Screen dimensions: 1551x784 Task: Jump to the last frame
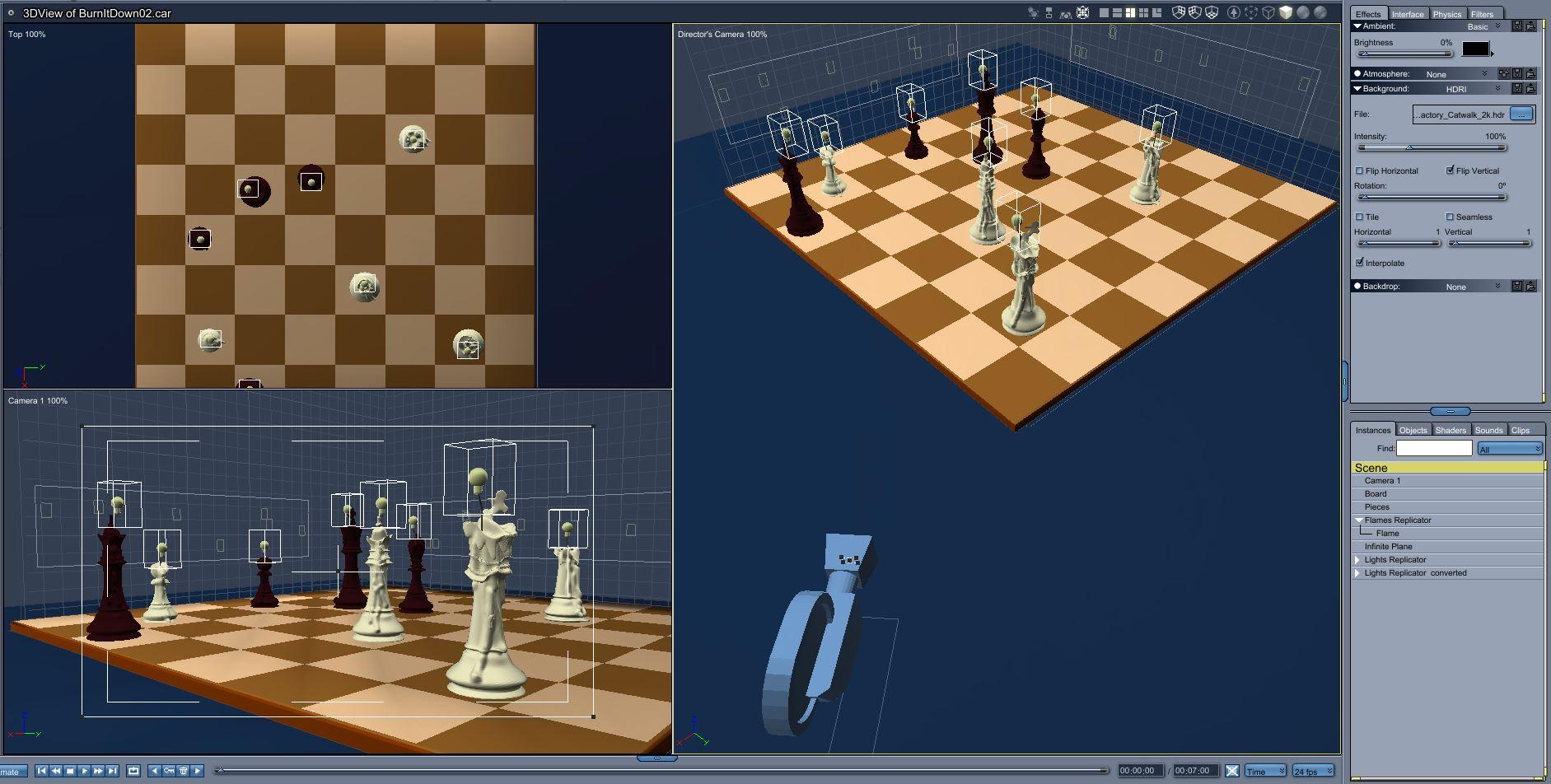tap(112, 771)
